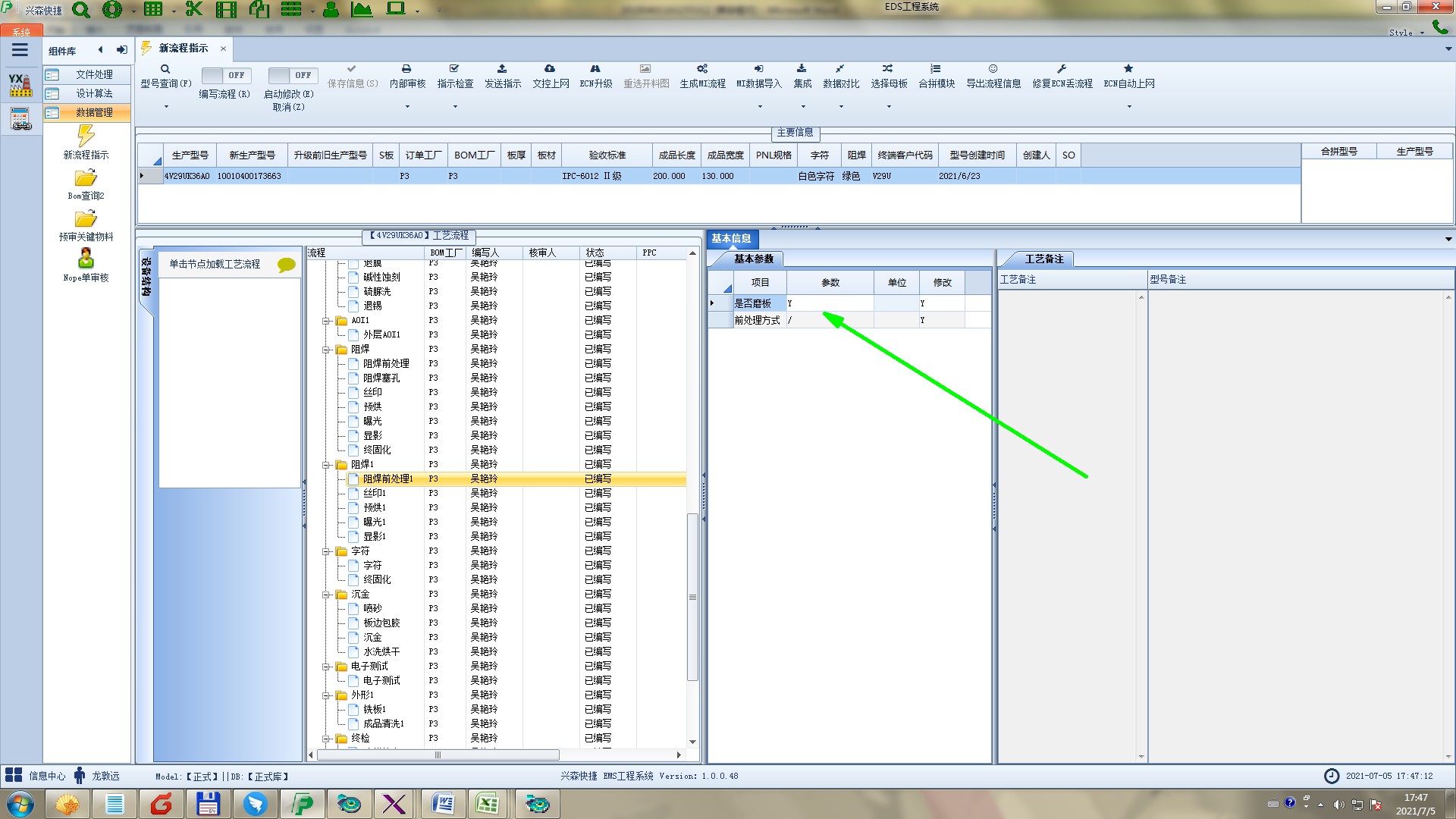1456x819 pixels.
Task: Select 数据管理 in the component library
Action: tap(94, 112)
